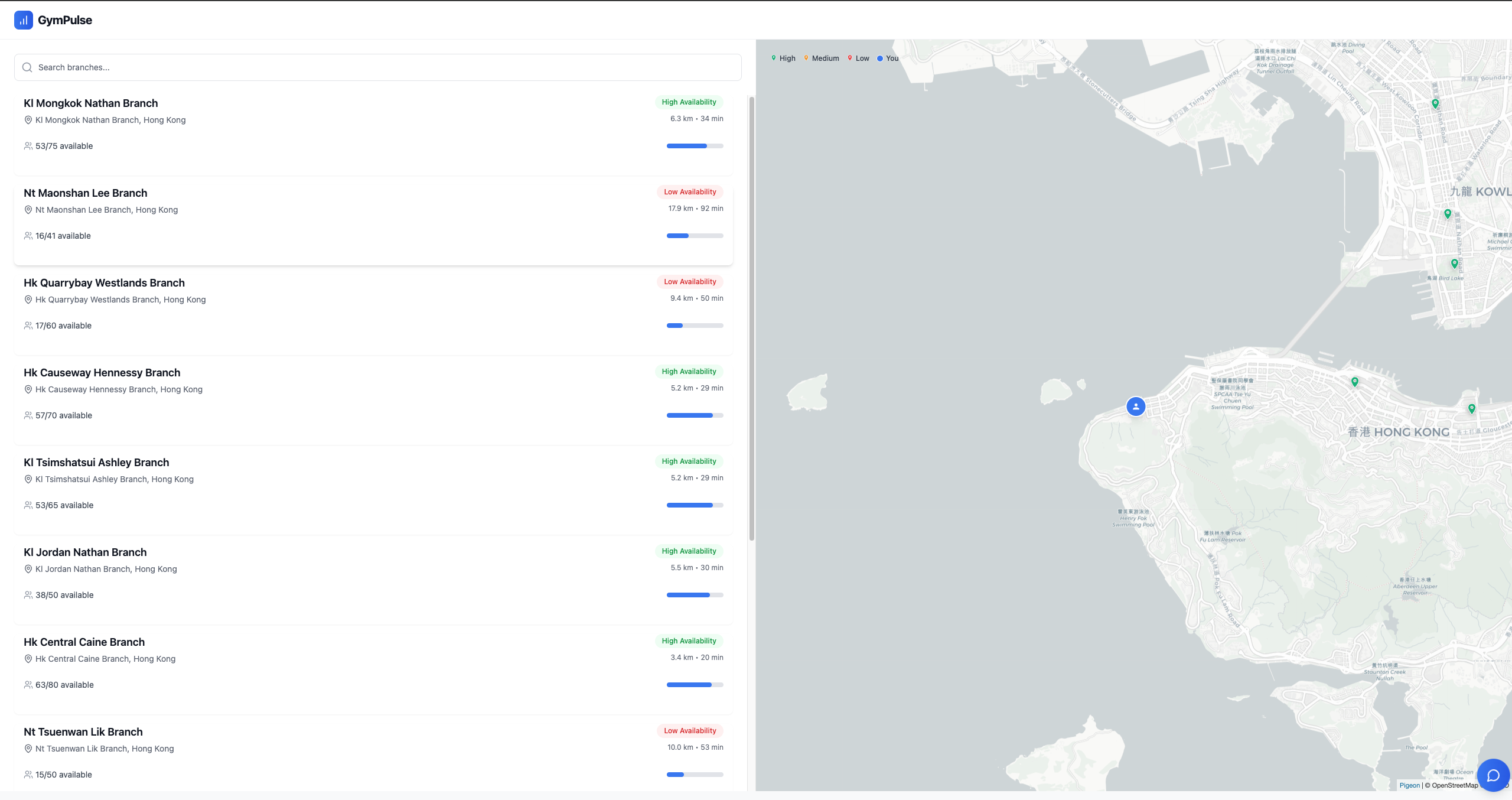The width and height of the screenshot is (1512, 800).
Task: Click the High Availability badge on Kl Jordan Nathan
Action: pyautogui.click(x=689, y=551)
